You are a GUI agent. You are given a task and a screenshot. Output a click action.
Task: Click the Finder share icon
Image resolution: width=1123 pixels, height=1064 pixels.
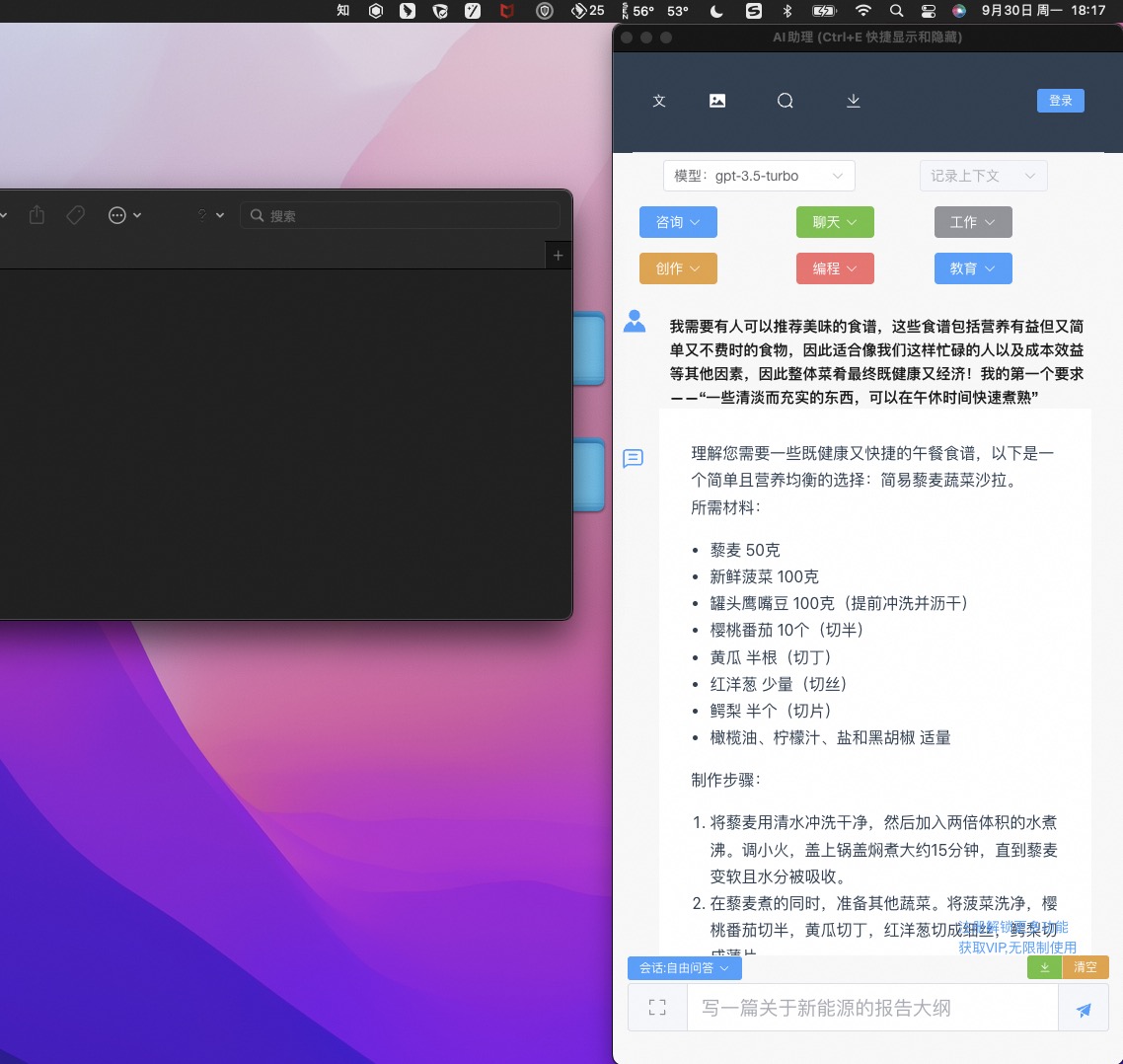click(x=37, y=215)
